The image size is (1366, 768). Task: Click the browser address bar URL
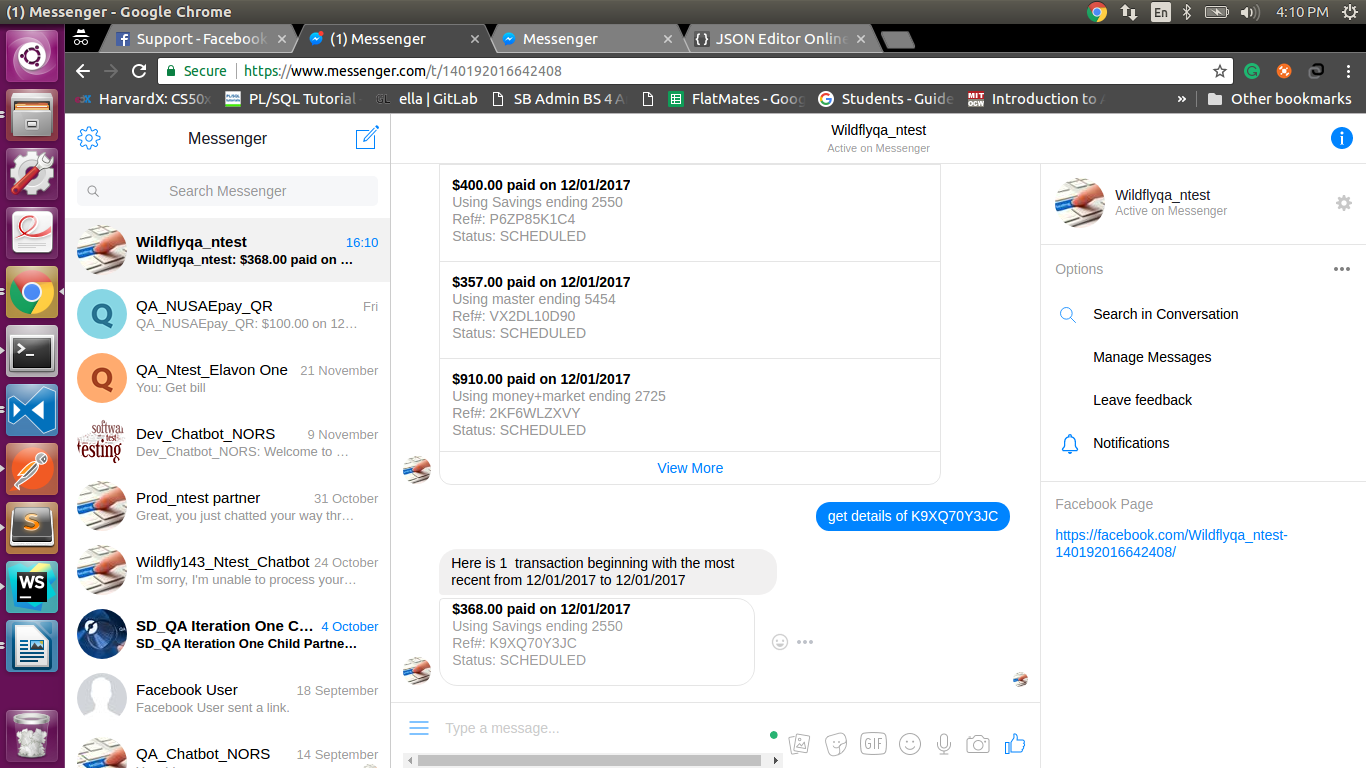(403, 71)
